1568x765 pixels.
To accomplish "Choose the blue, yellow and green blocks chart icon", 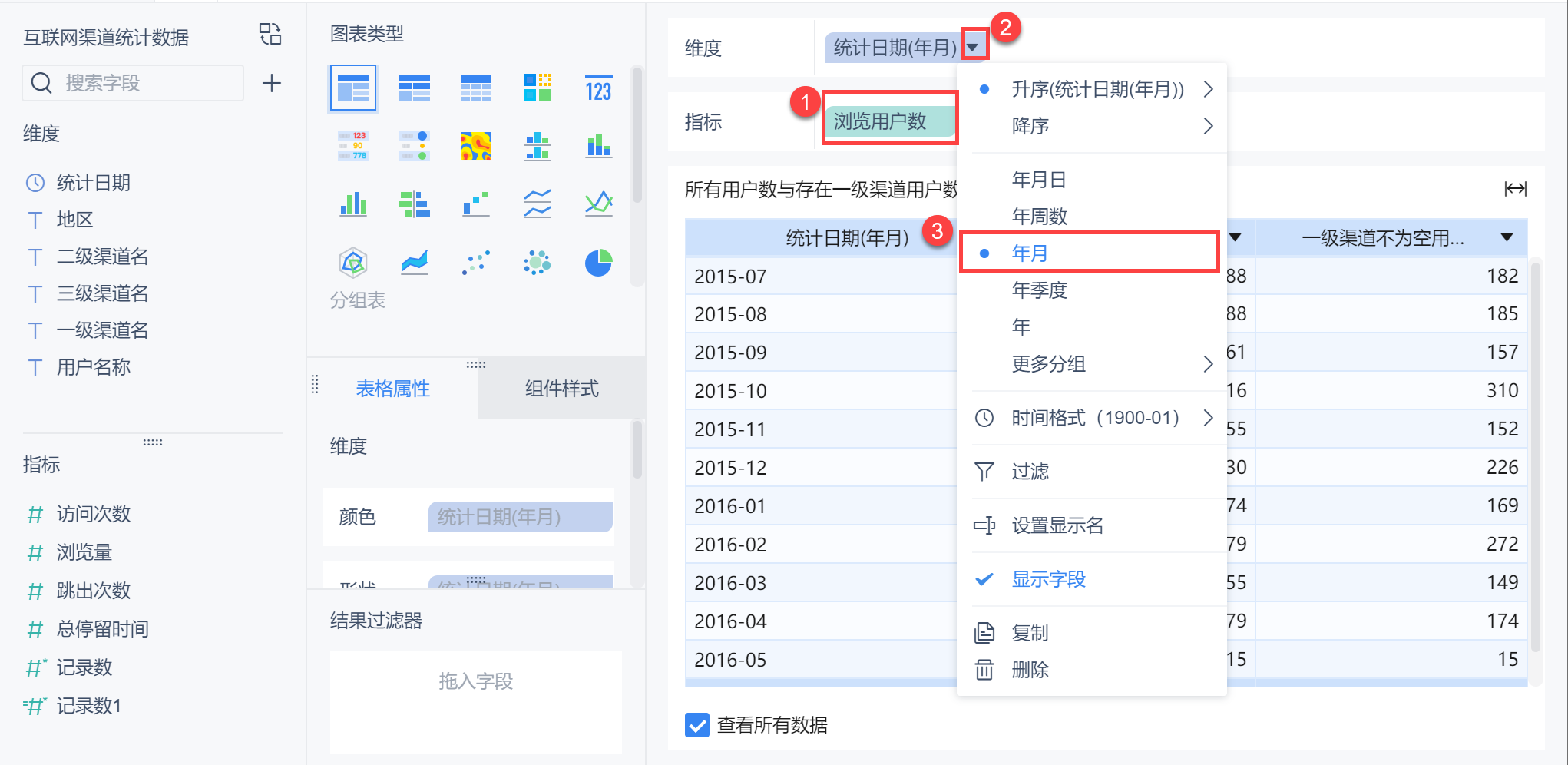I will 538,89.
